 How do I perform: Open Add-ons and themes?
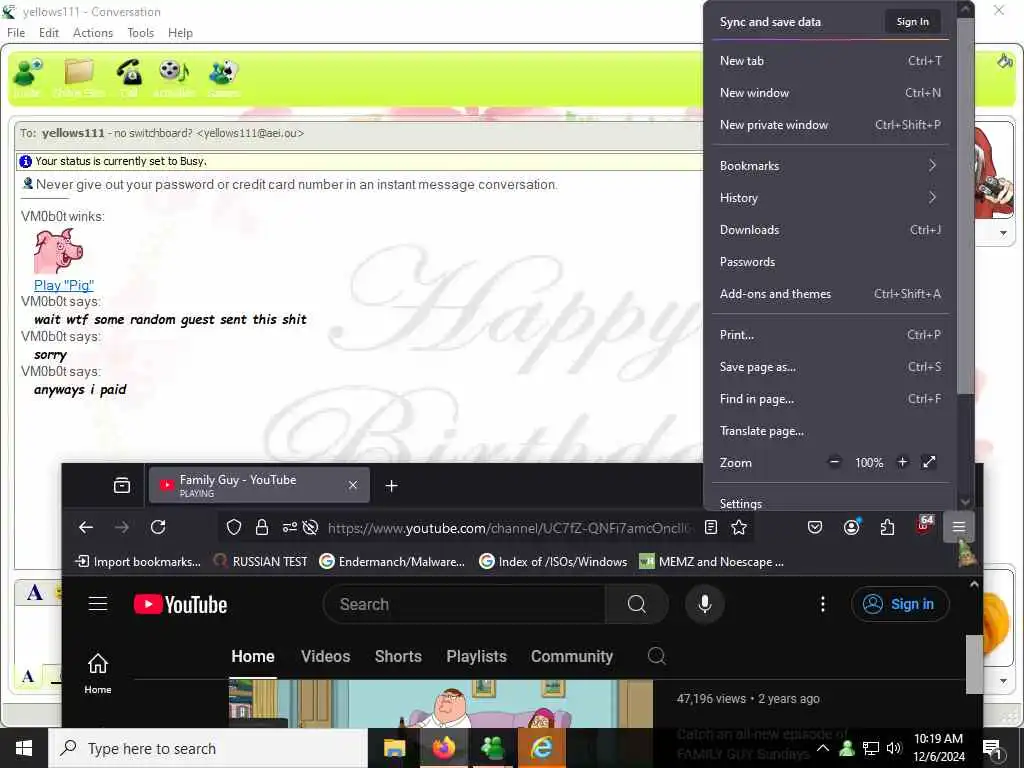click(x=829, y=294)
